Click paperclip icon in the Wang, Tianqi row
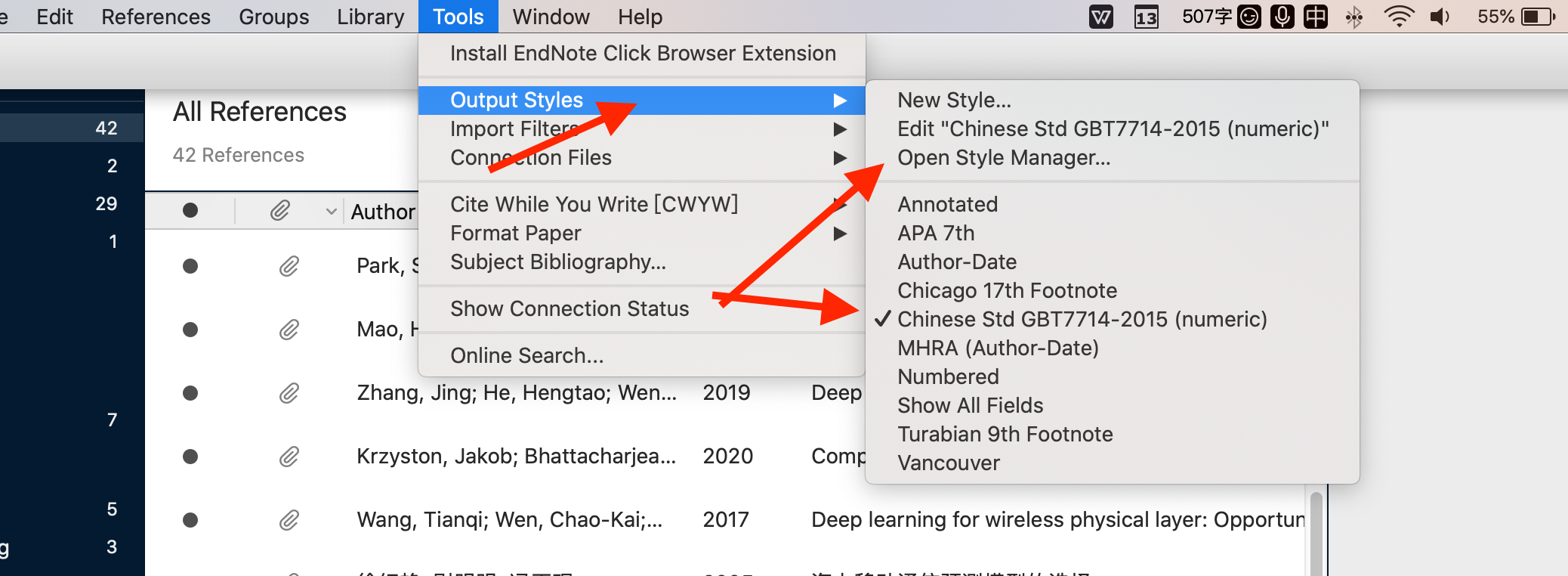 (x=289, y=520)
